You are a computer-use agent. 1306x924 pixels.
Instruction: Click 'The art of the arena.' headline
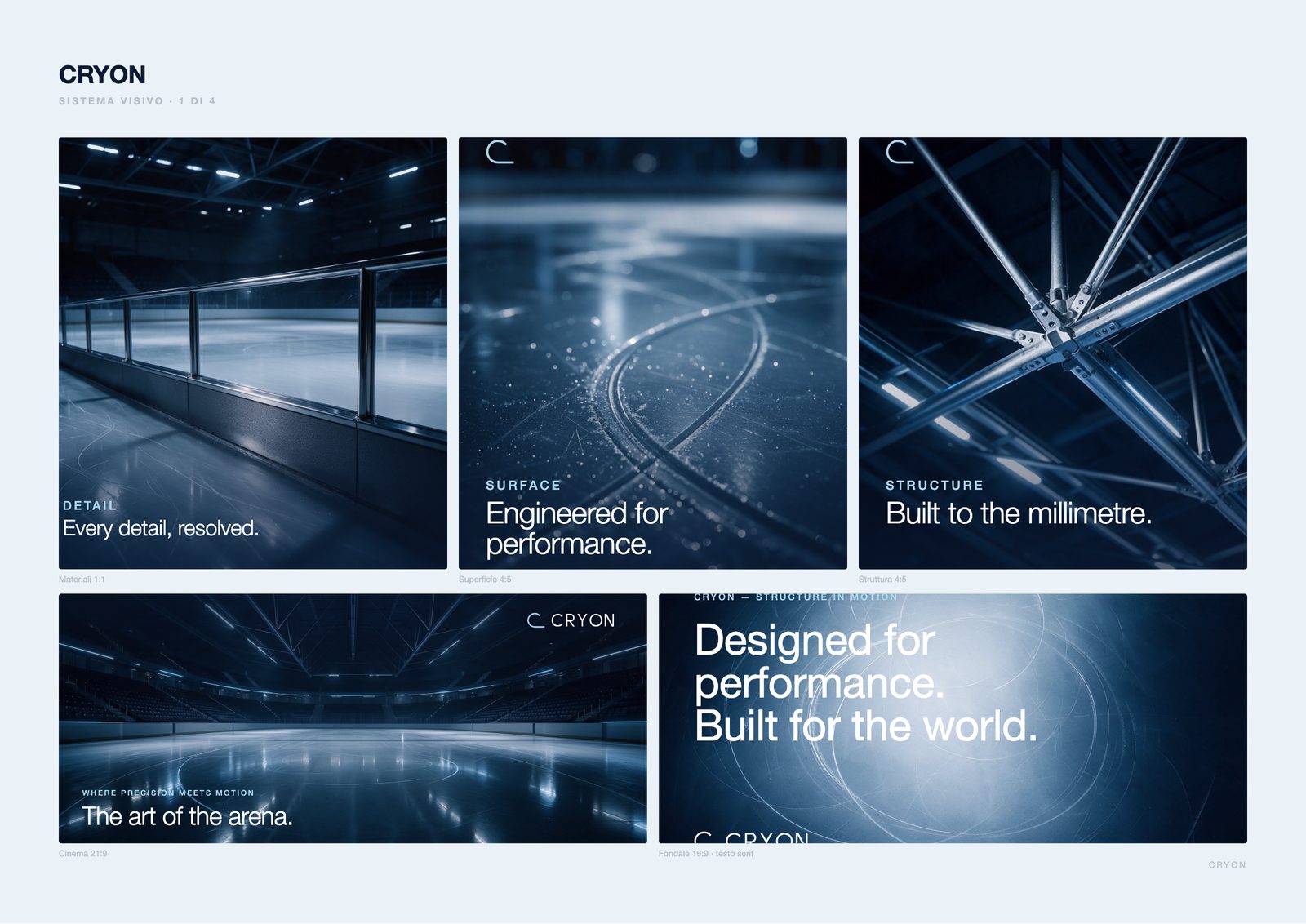(187, 816)
